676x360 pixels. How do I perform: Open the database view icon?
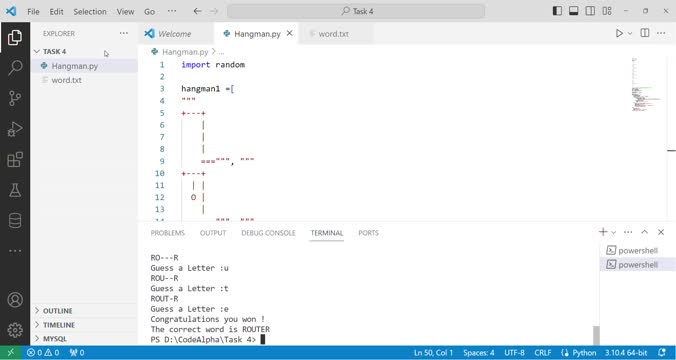pos(15,221)
